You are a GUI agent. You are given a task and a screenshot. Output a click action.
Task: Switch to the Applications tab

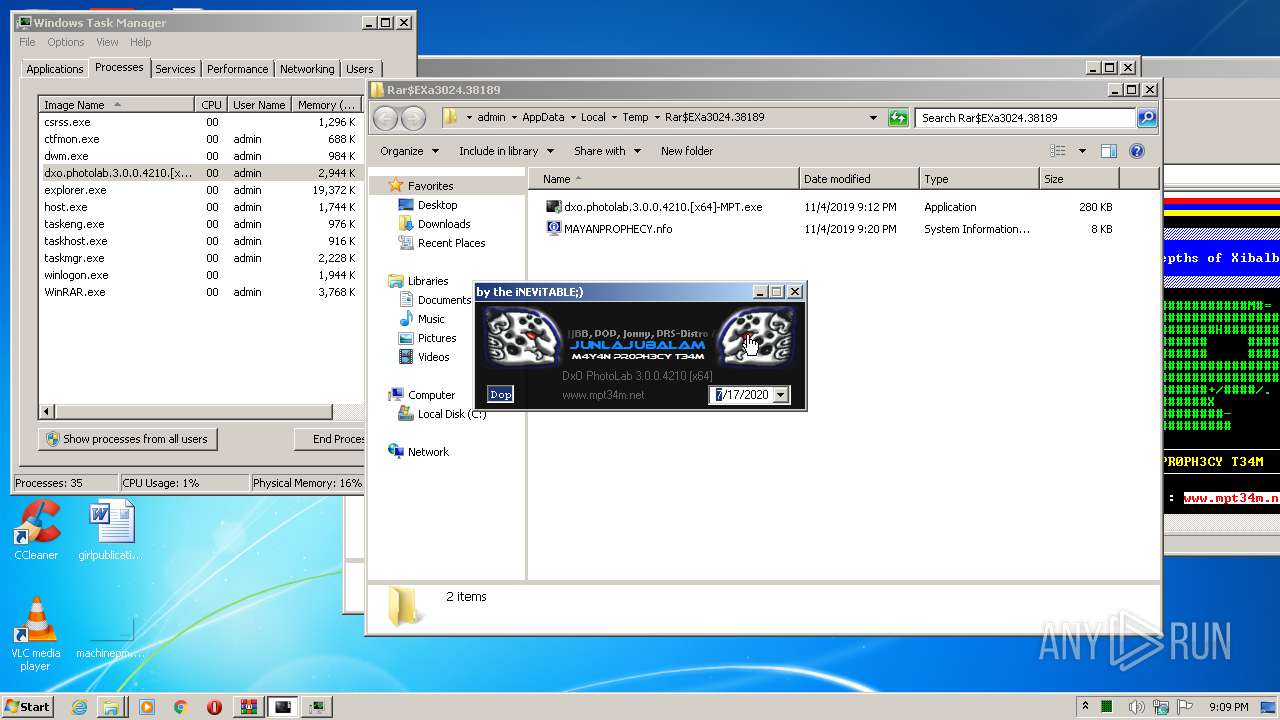[54, 69]
